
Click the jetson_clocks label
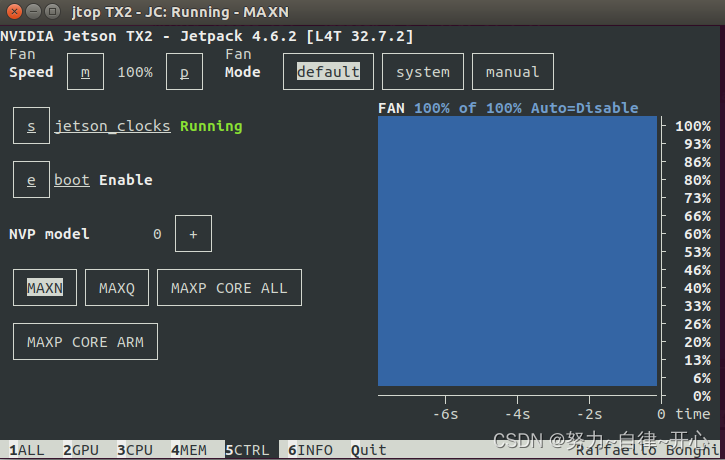(112, 126)
